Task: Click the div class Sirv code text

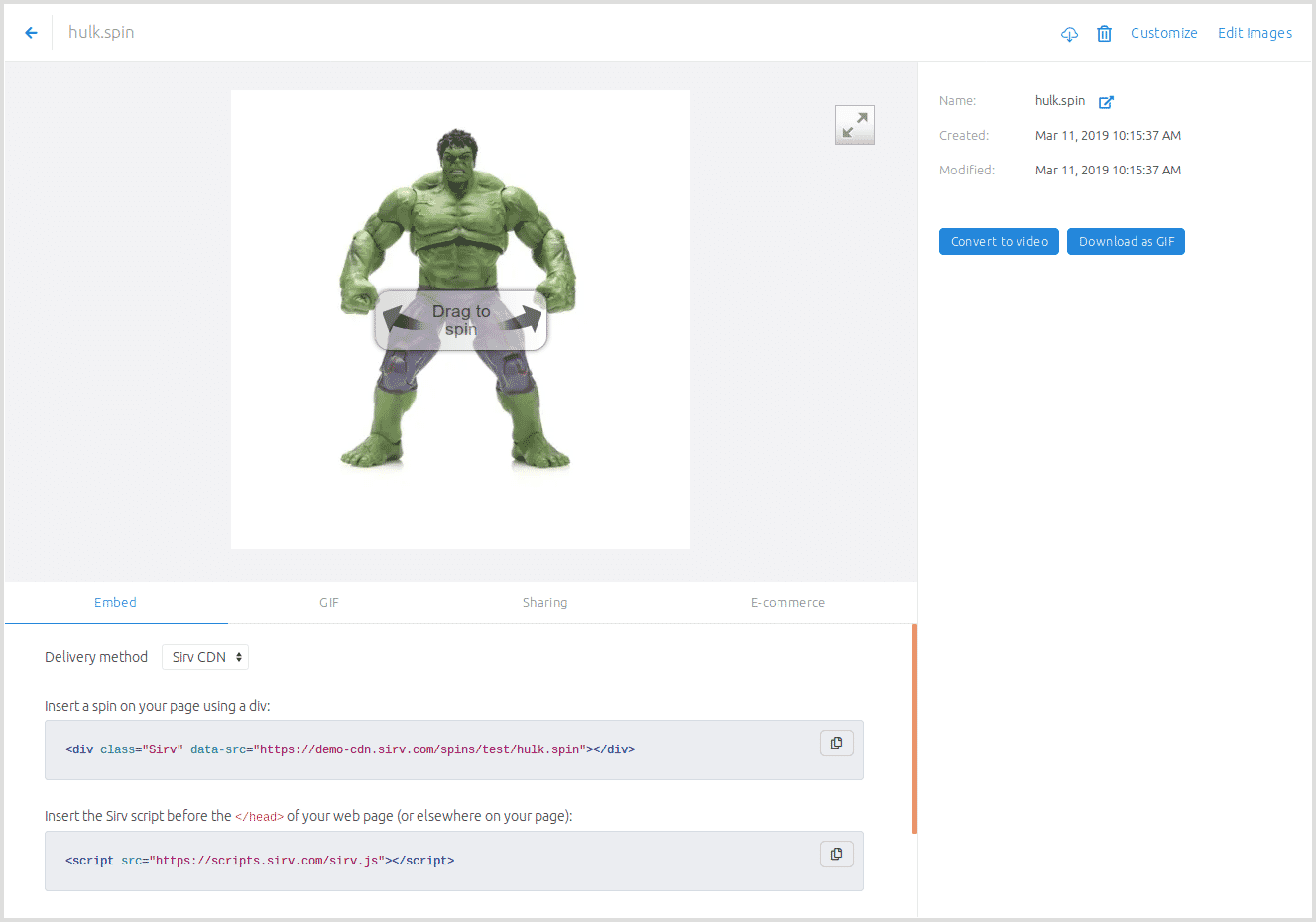Action: (350, 749)
